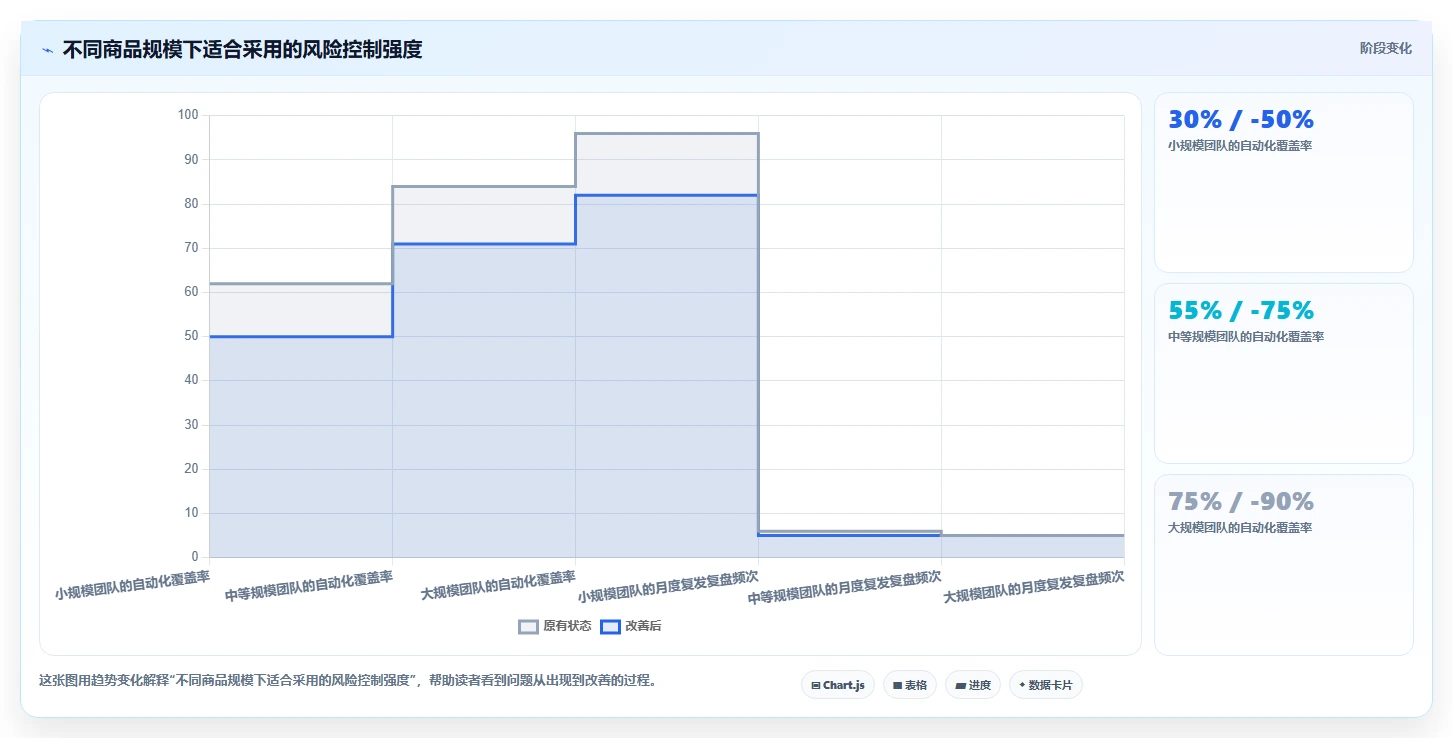The image size is (1453, 738).
Task: Click x-axis label 大规模团队的自动化覆盖率
Action: pos(498,585)
